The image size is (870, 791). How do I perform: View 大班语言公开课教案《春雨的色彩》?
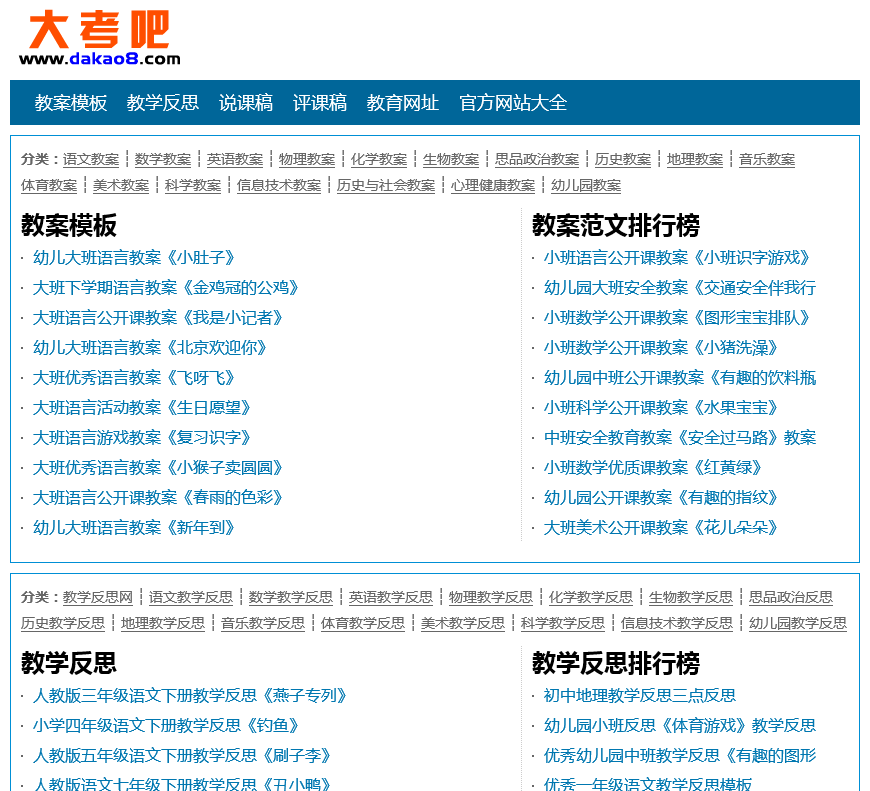(x=158, y=497)
